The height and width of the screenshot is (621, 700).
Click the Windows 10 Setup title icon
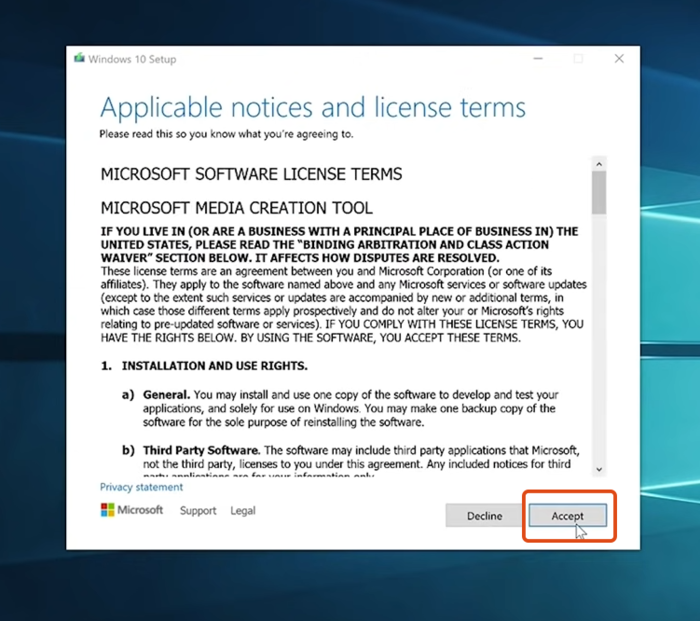(x=79, y=58)
